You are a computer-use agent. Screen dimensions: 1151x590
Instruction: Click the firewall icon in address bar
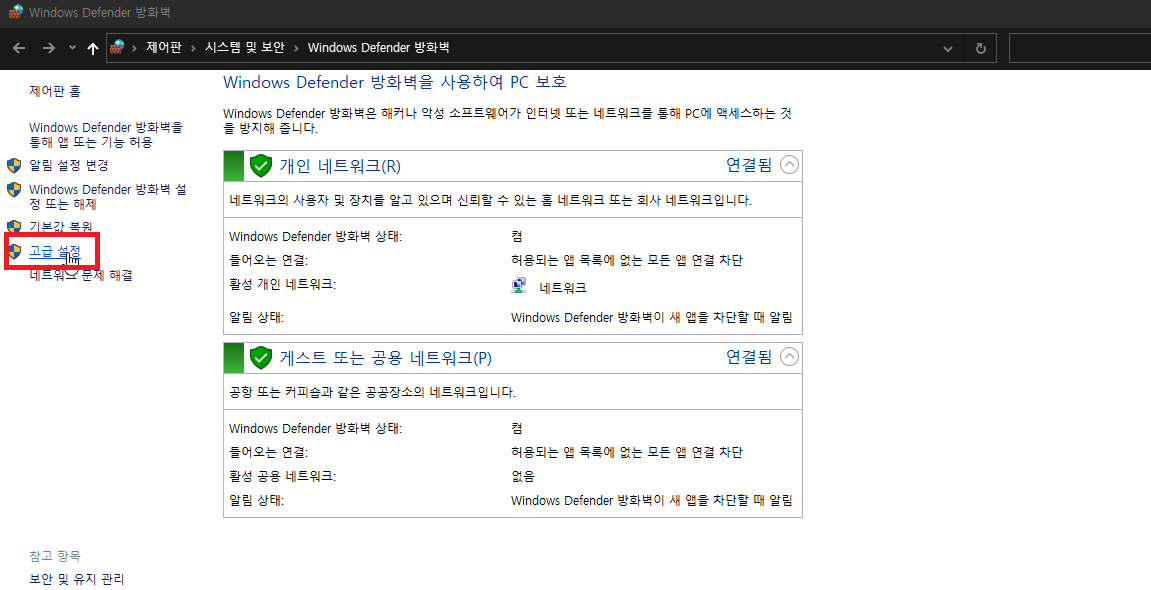click(x=117, y=48)
